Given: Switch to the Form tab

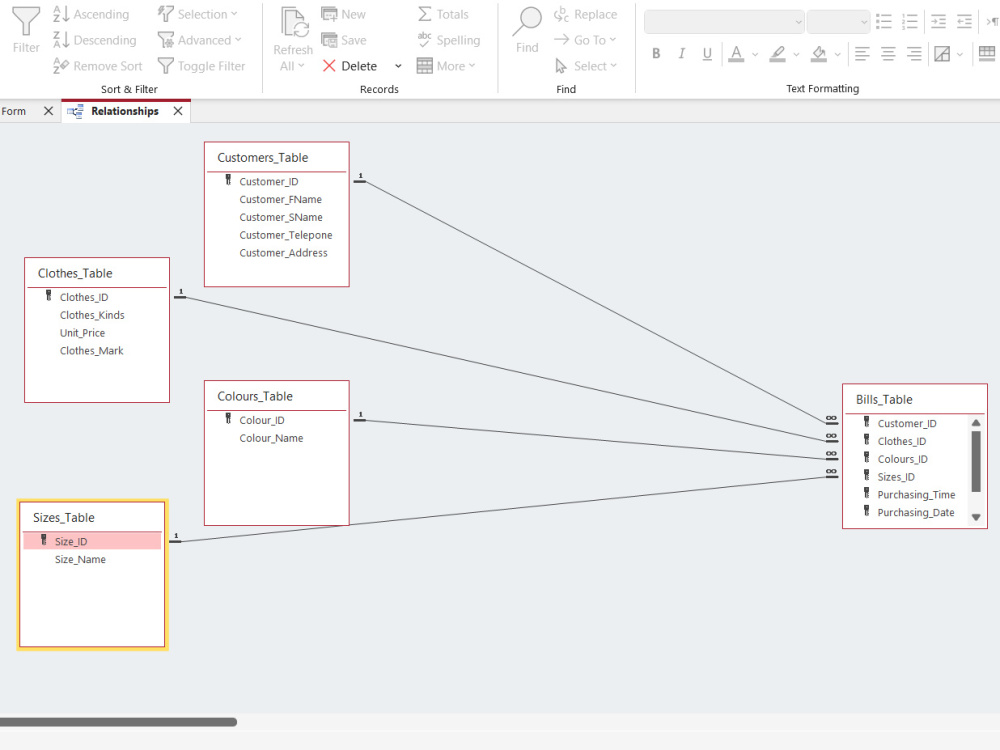Looking at the screenshot, I should [x=13, y=111].
